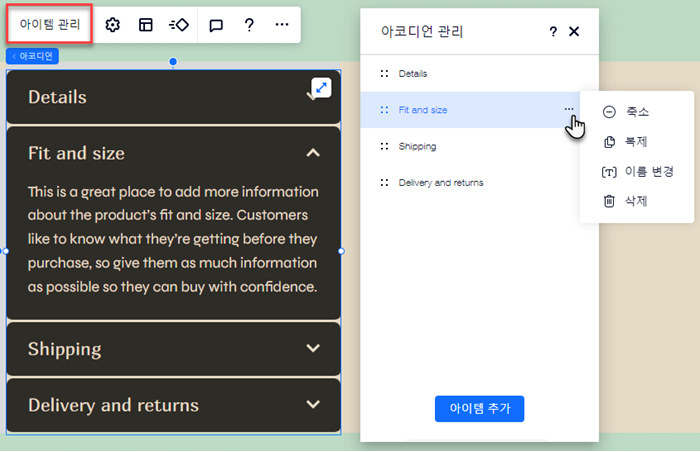Click the 아코디언 breadcrumb label
Image resolution: width=700 pixels, height=452 pixels.
tap(33, 56)
